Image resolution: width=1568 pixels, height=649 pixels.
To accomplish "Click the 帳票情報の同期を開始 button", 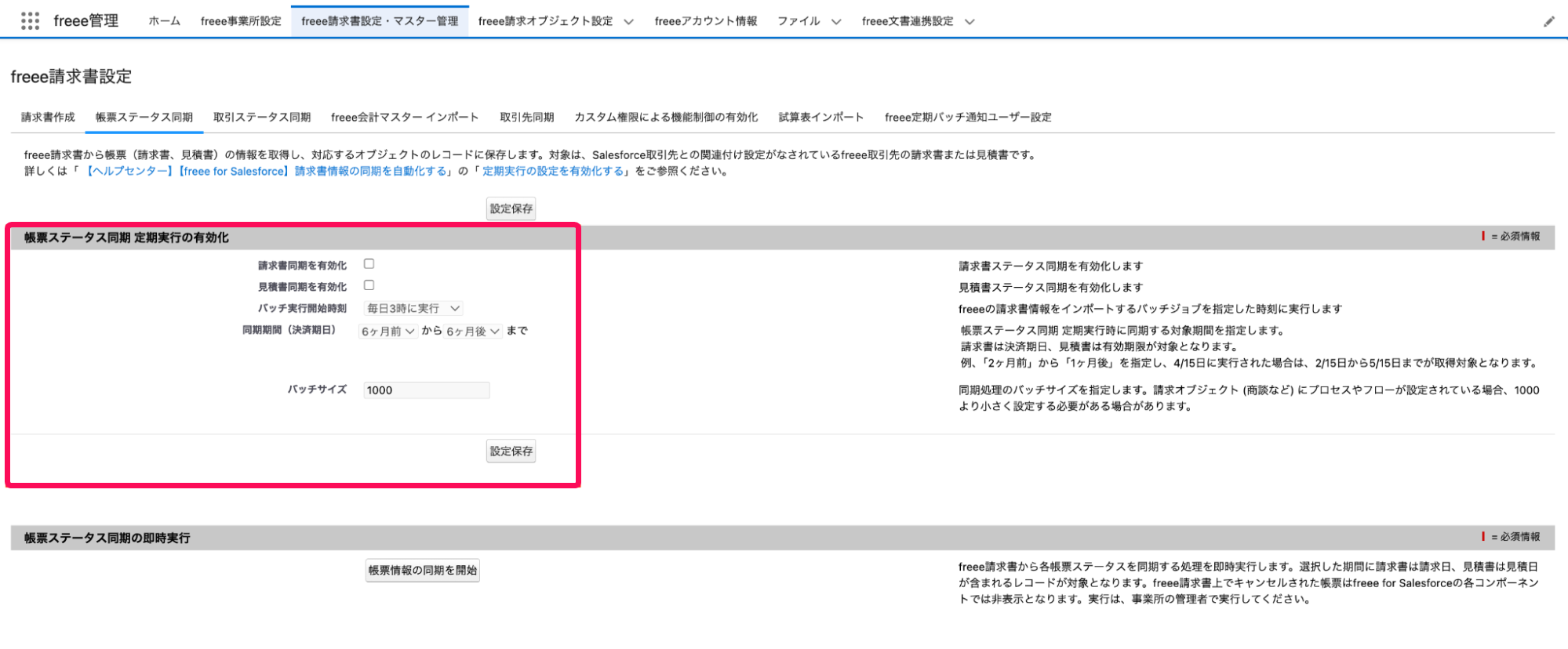I will coord(423,570).
